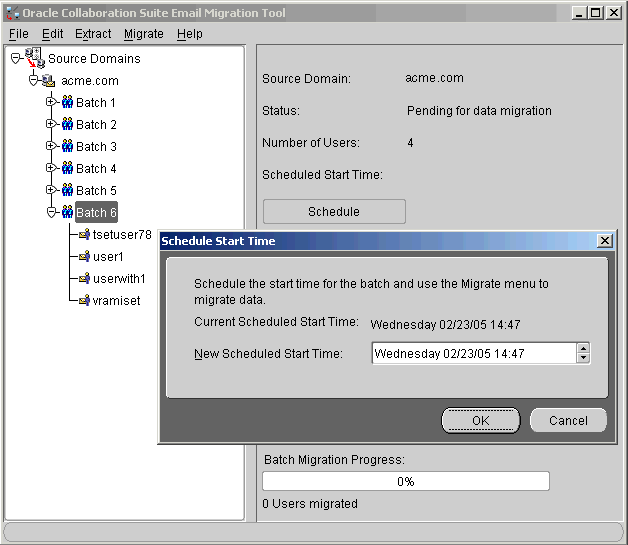The height and width of the screenshot is (545, 628).
Task: Click the Source Domain value acme.com
Action: [x=434, y=78]
